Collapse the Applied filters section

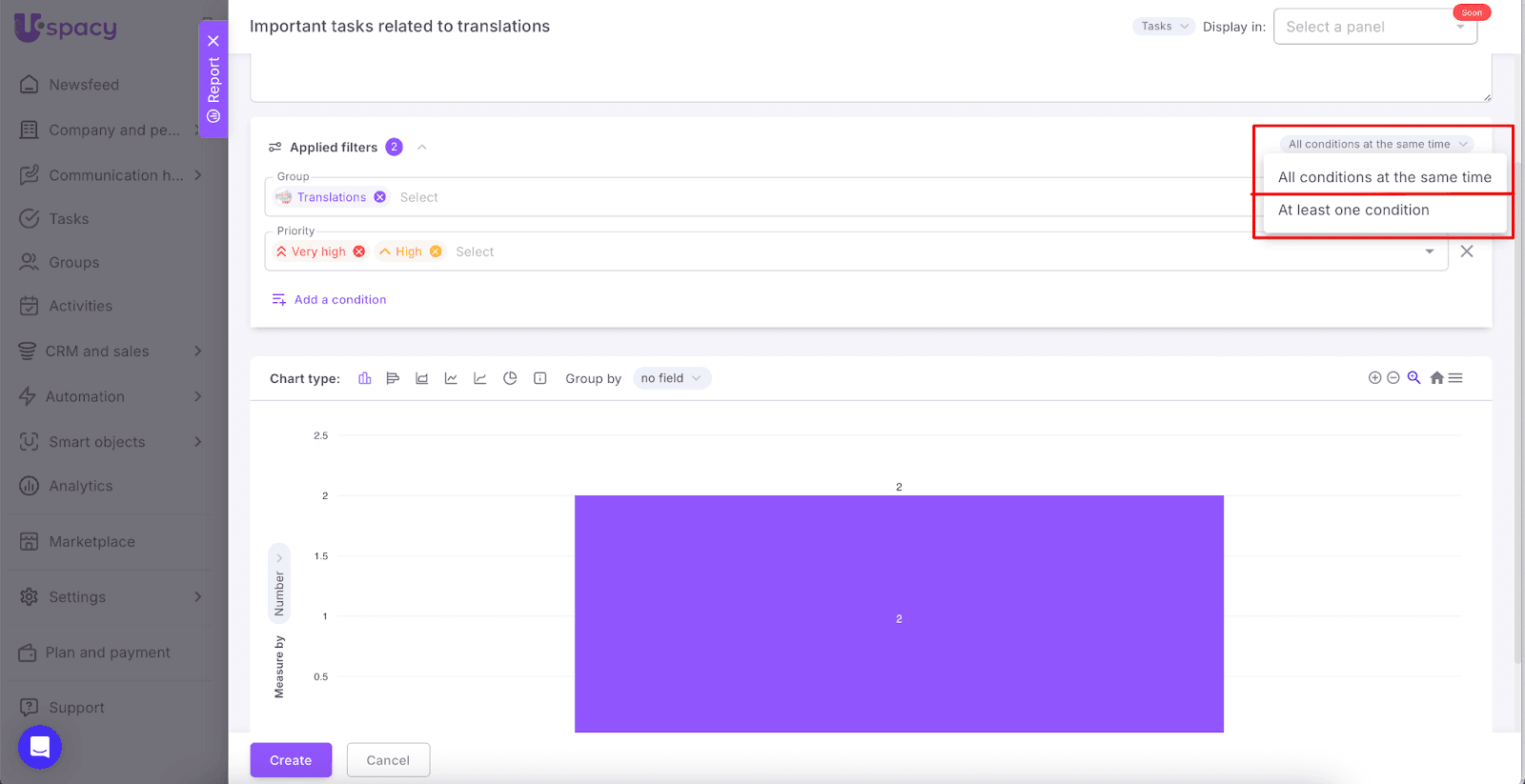click(x=422, y=148)
